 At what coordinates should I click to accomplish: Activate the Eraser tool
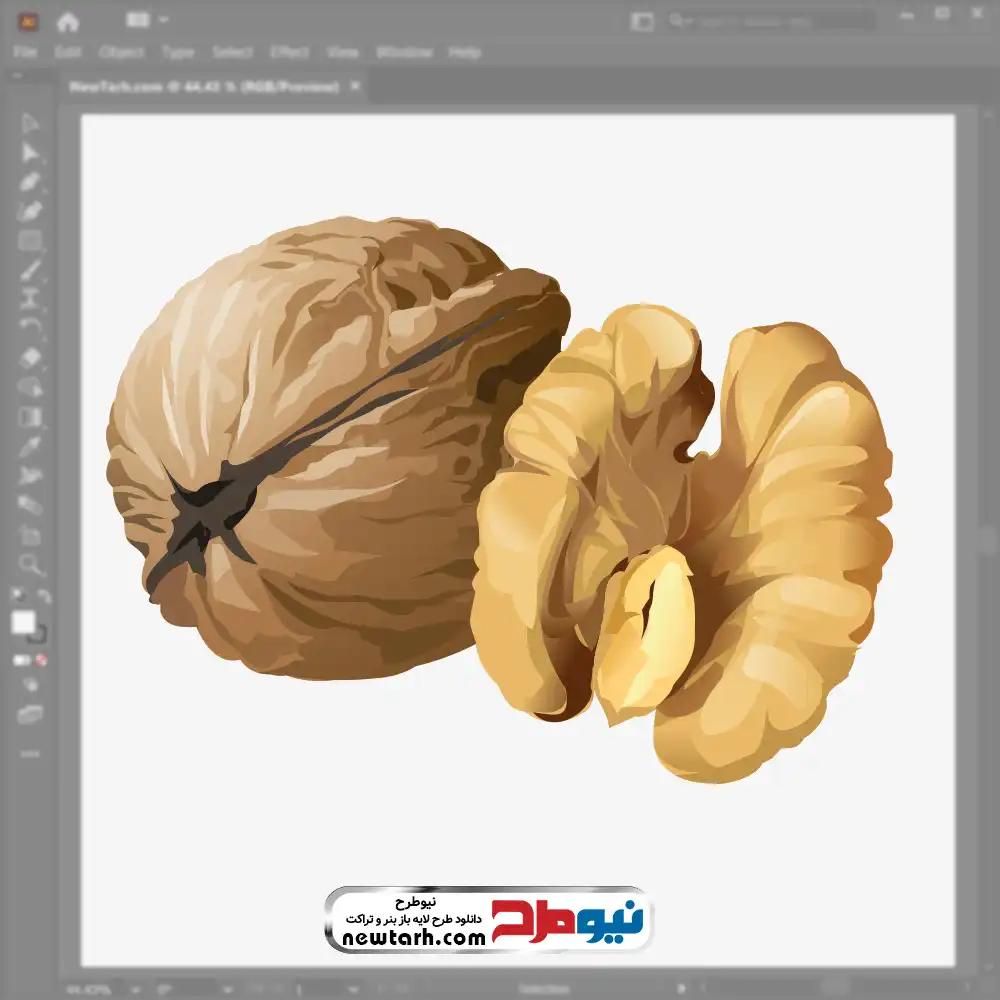pyautogui.click(x=30, y=357)
